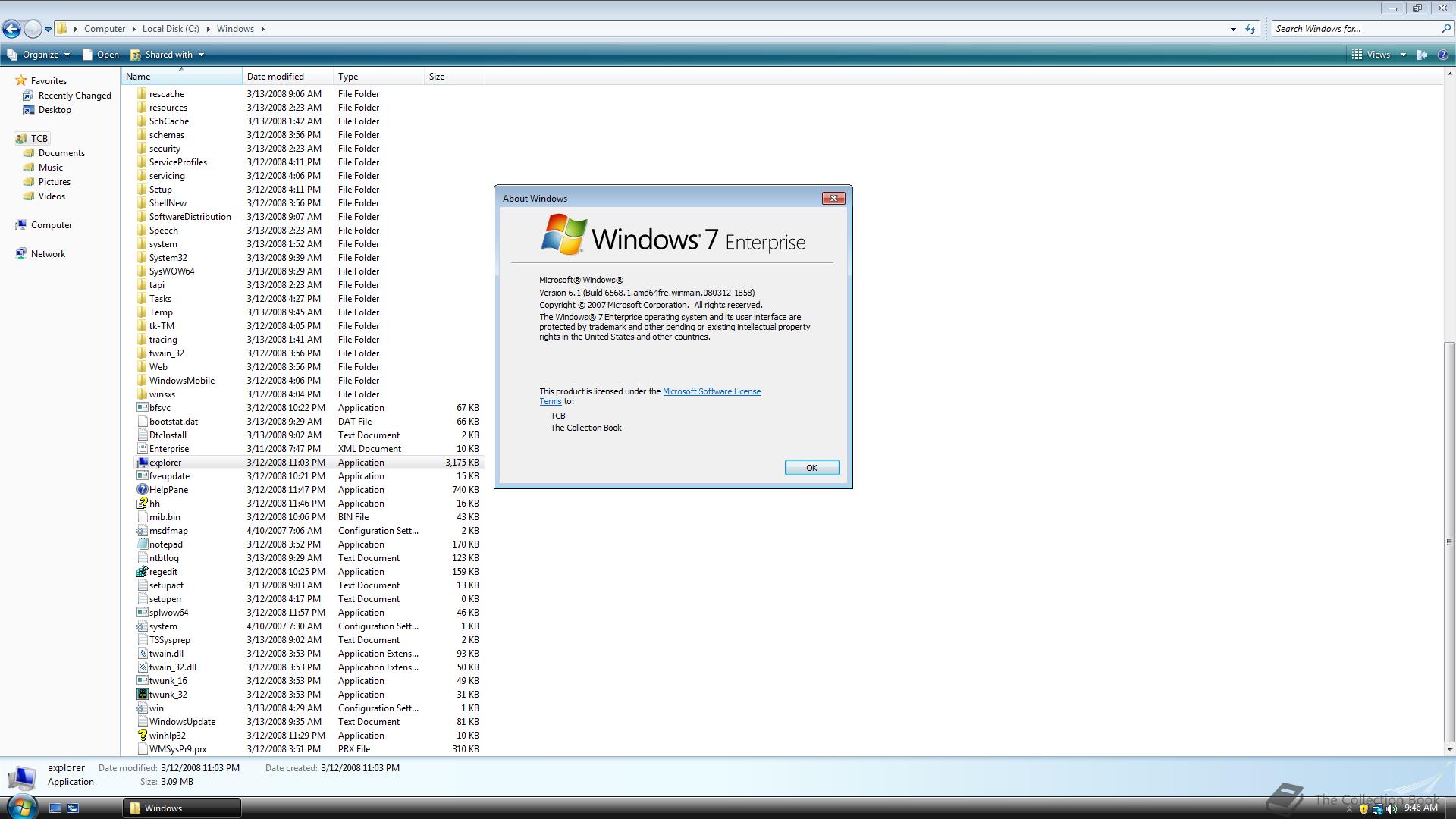Click Show Desktop quick launch icon
The image size is (1456, 819).
click(x=55, y=808)
